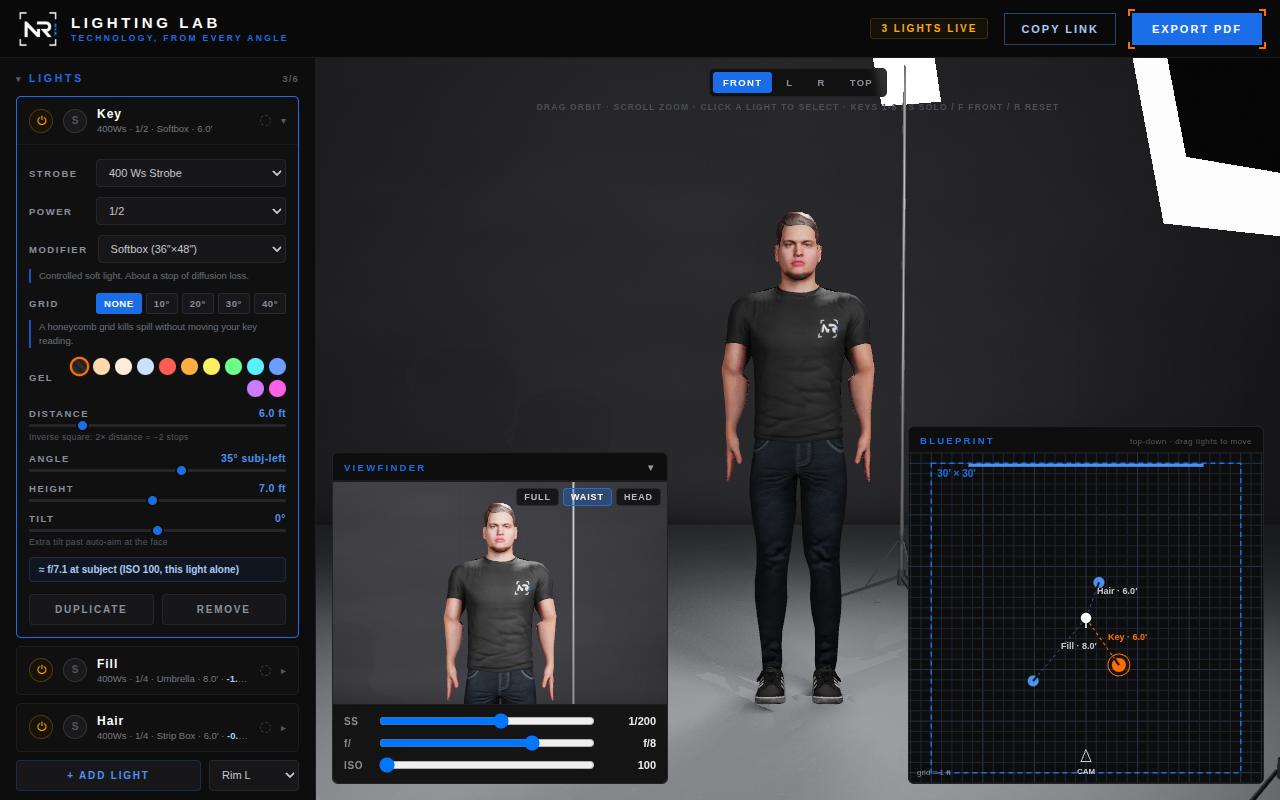
Task: Solo the Fill light
Action: point(75,670)
